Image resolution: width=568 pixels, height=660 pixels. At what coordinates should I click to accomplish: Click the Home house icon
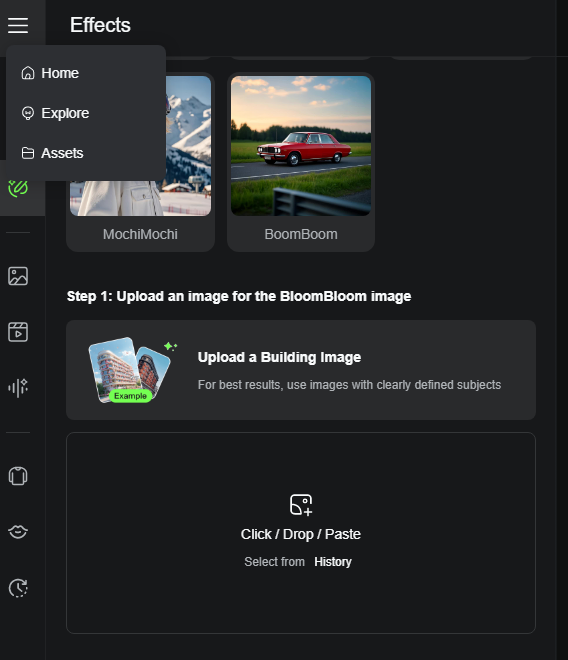[28, 73]
